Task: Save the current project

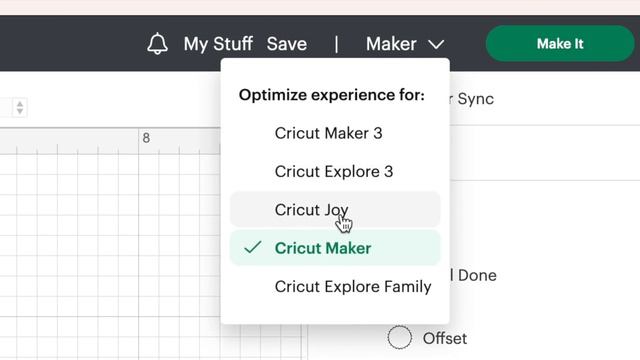Action: (x=287, y=44)
